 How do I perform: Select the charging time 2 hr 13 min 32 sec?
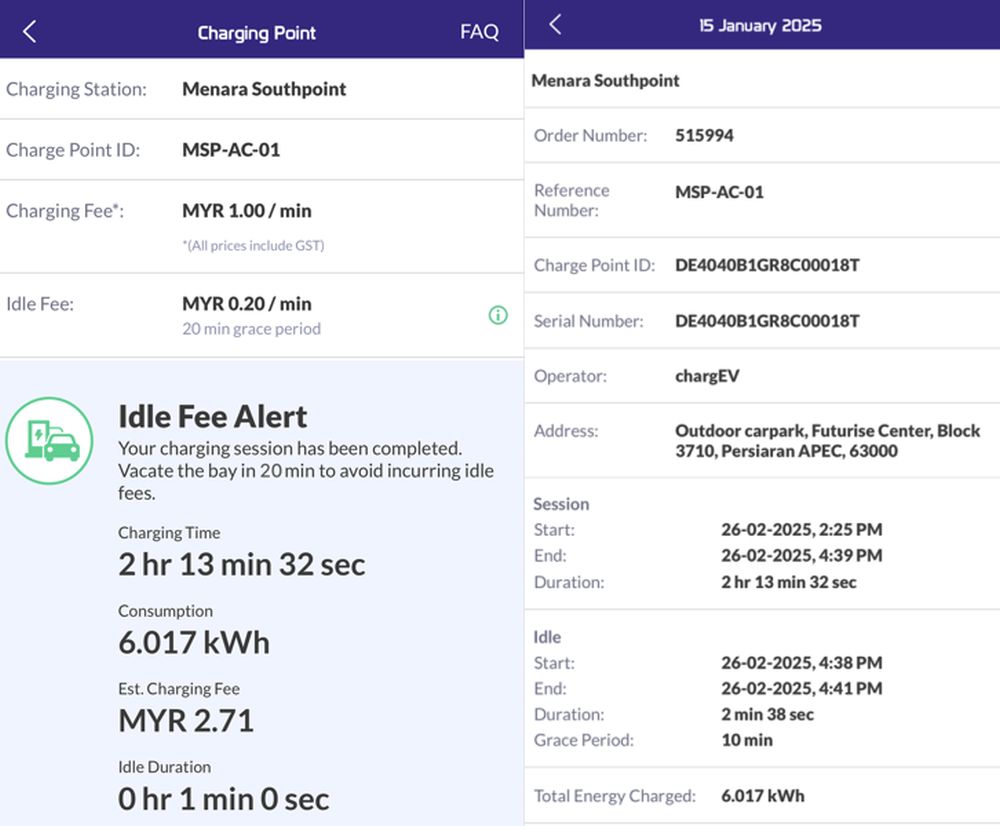coord(241,564)
